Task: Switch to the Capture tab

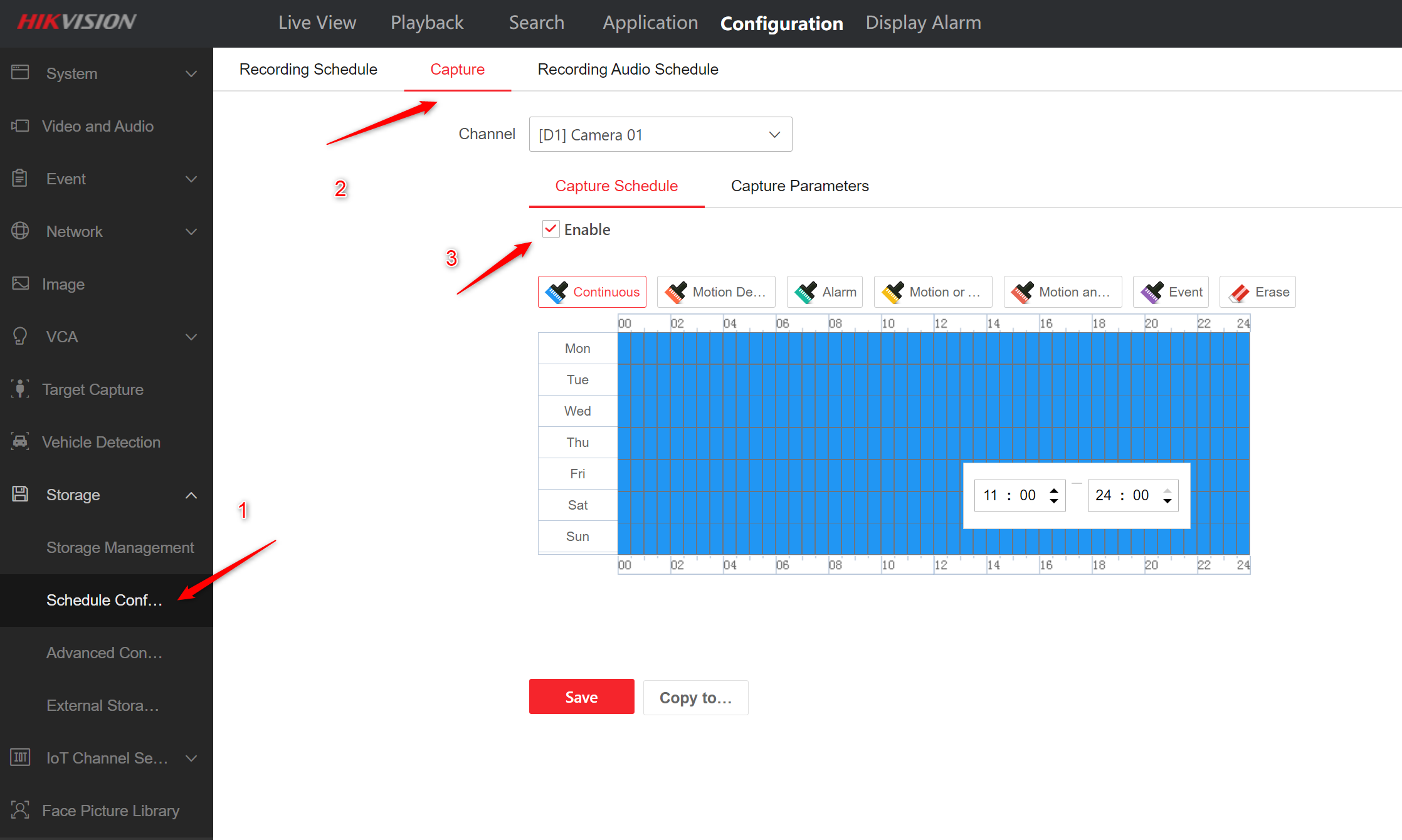Action: tap(458, 69)
